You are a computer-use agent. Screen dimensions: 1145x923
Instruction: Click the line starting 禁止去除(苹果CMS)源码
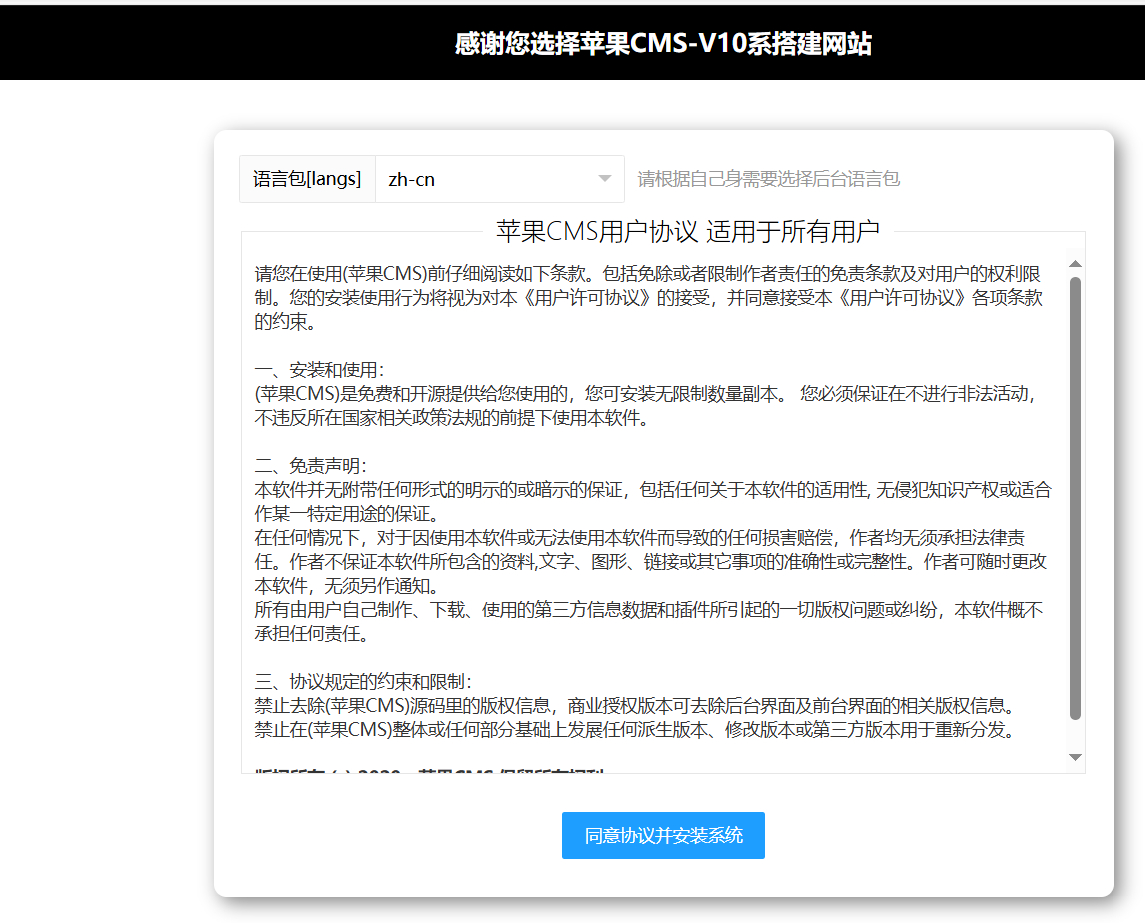pyautogui.click(x=635, y=706)
